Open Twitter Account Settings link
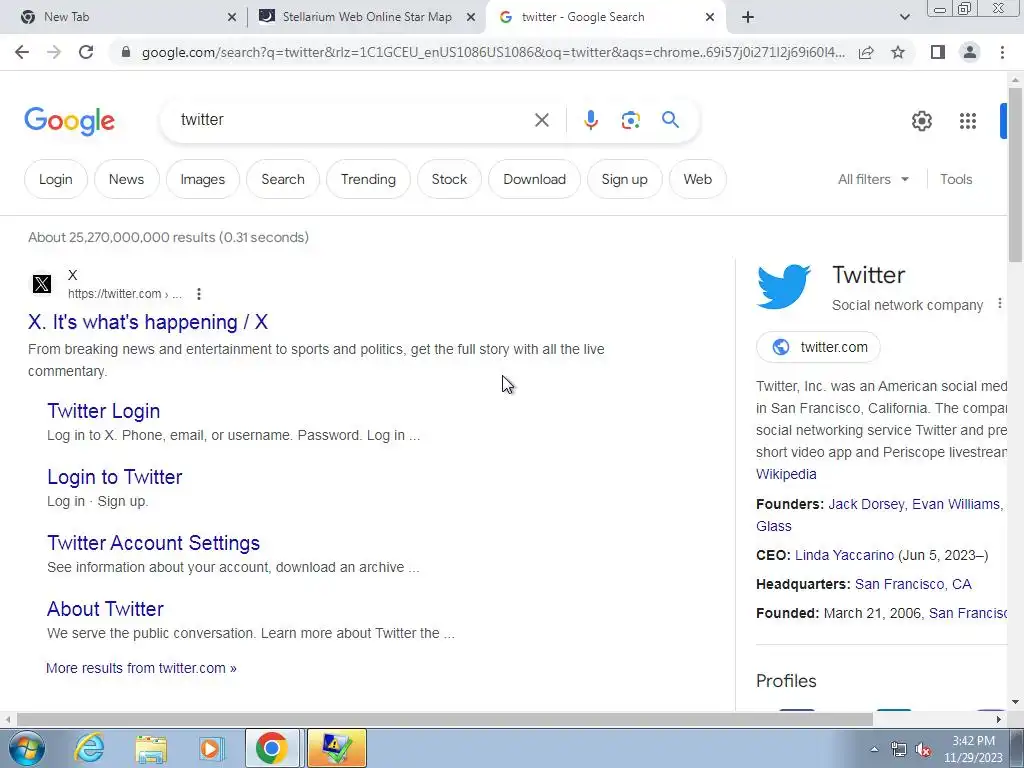Viewport: 1024px width, 768px height. 153,543
